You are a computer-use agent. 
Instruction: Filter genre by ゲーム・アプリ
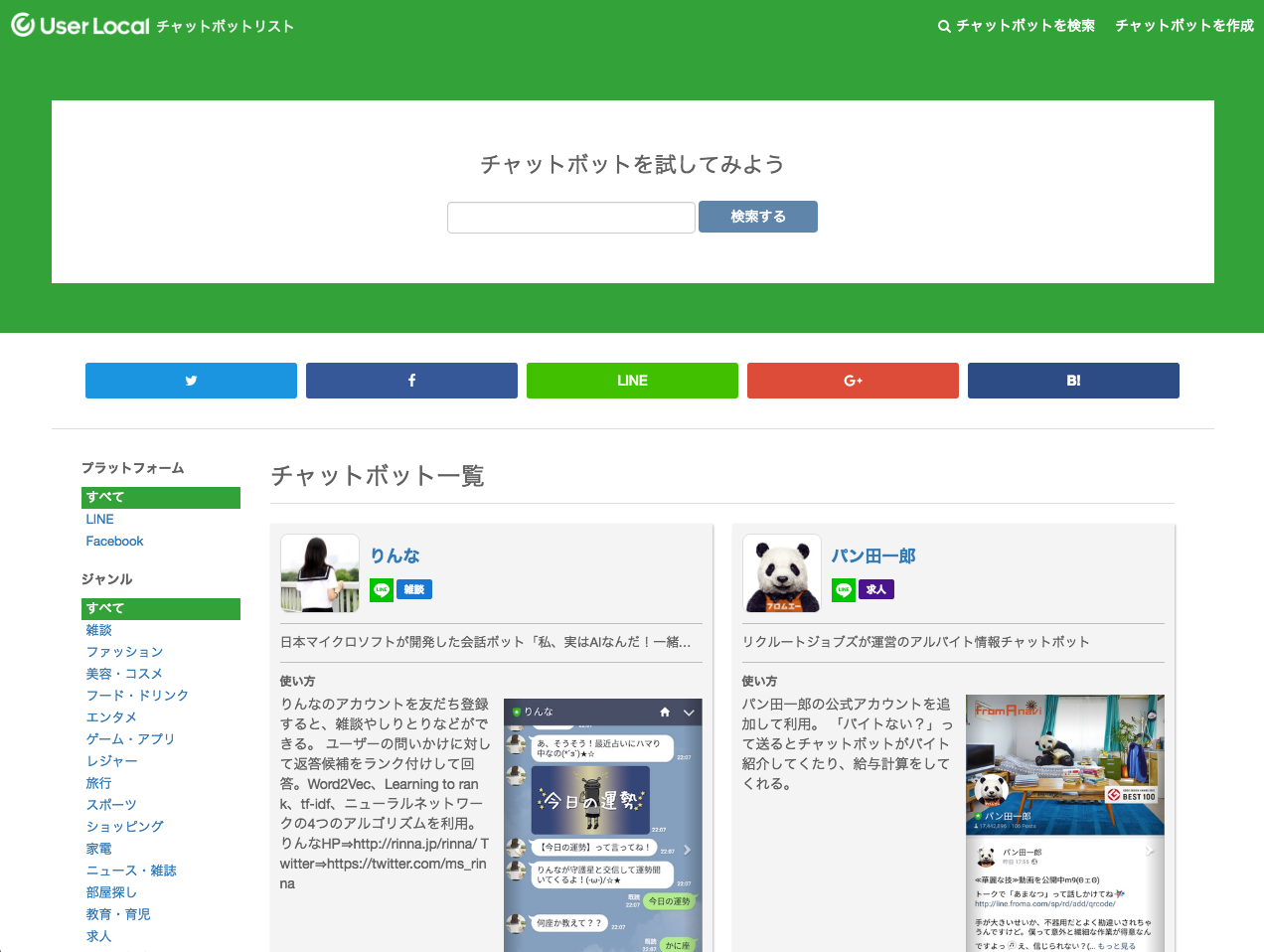click(130, 739)
